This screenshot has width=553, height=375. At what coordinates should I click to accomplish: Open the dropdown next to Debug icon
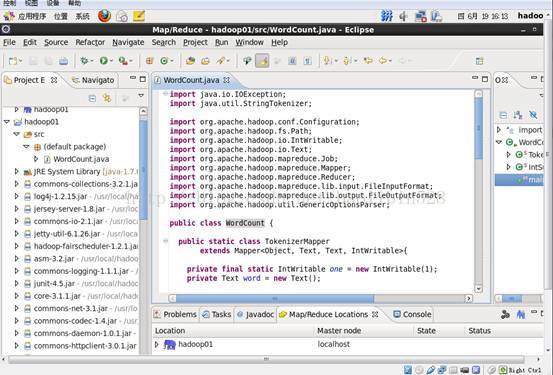point(92,61)
